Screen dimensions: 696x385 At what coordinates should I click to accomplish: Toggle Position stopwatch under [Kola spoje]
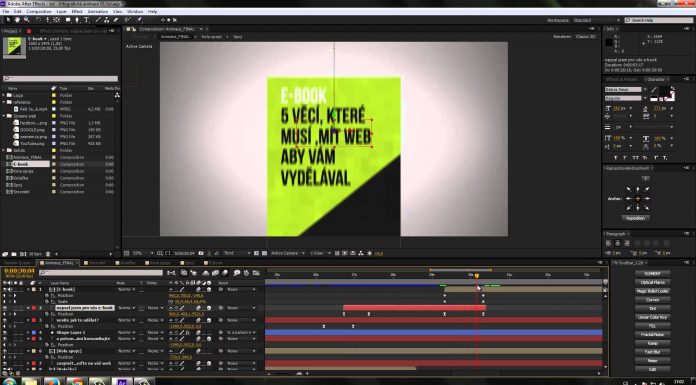pos(47,357)
